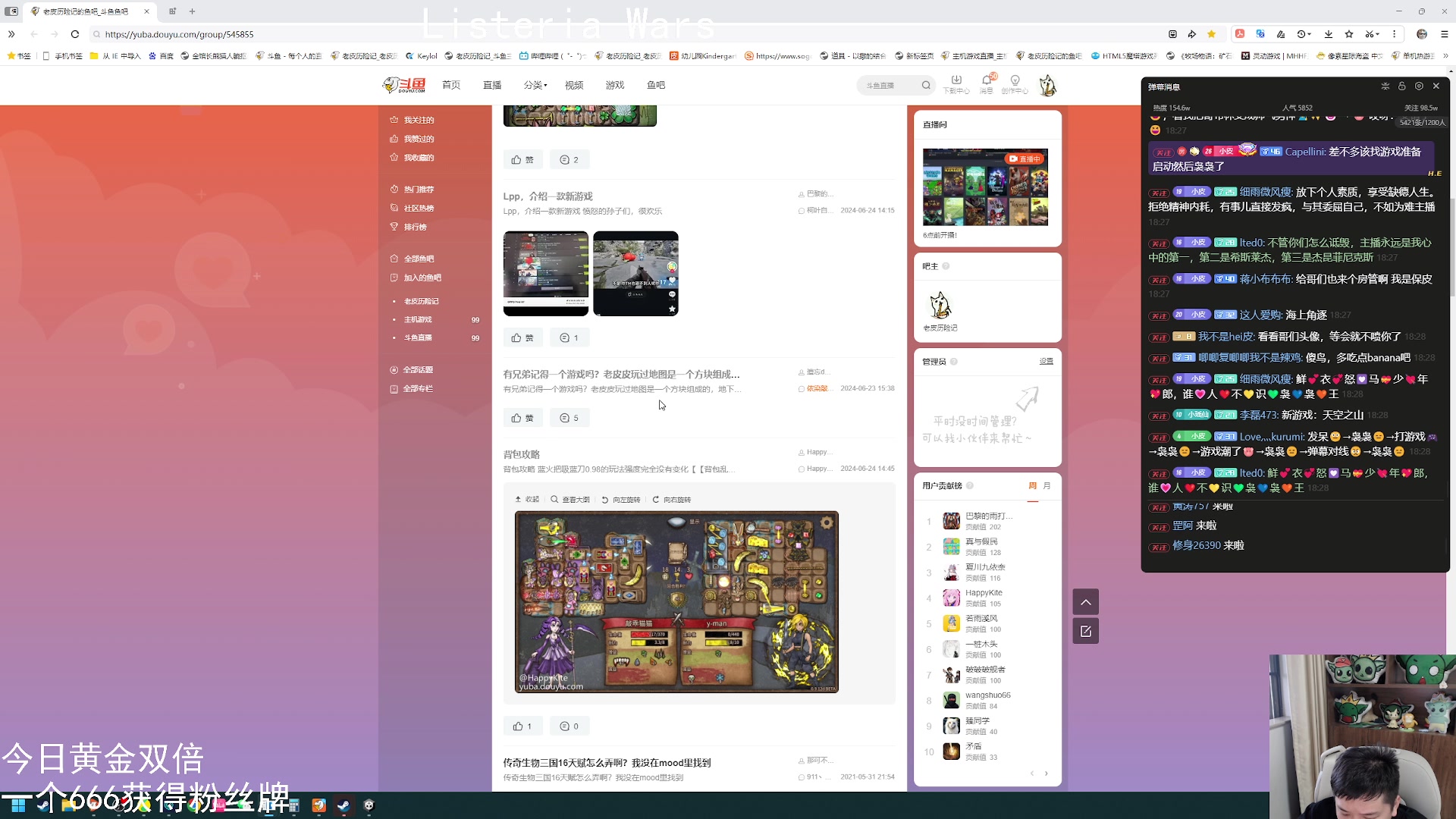
Task: Open the 消息 notification bell
Action: coord(987,84)
